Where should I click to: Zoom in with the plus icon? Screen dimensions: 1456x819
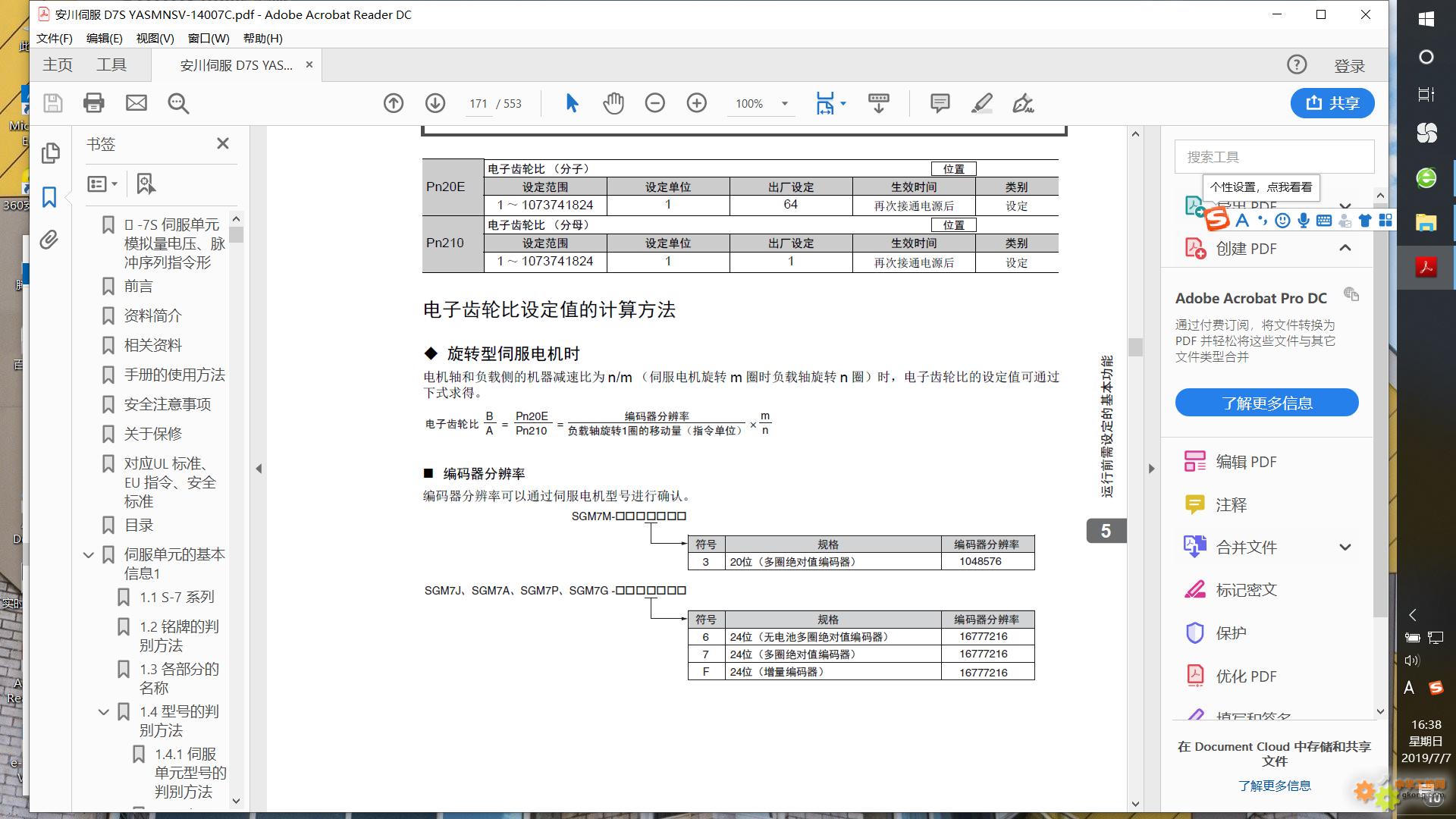coord(697,103)
